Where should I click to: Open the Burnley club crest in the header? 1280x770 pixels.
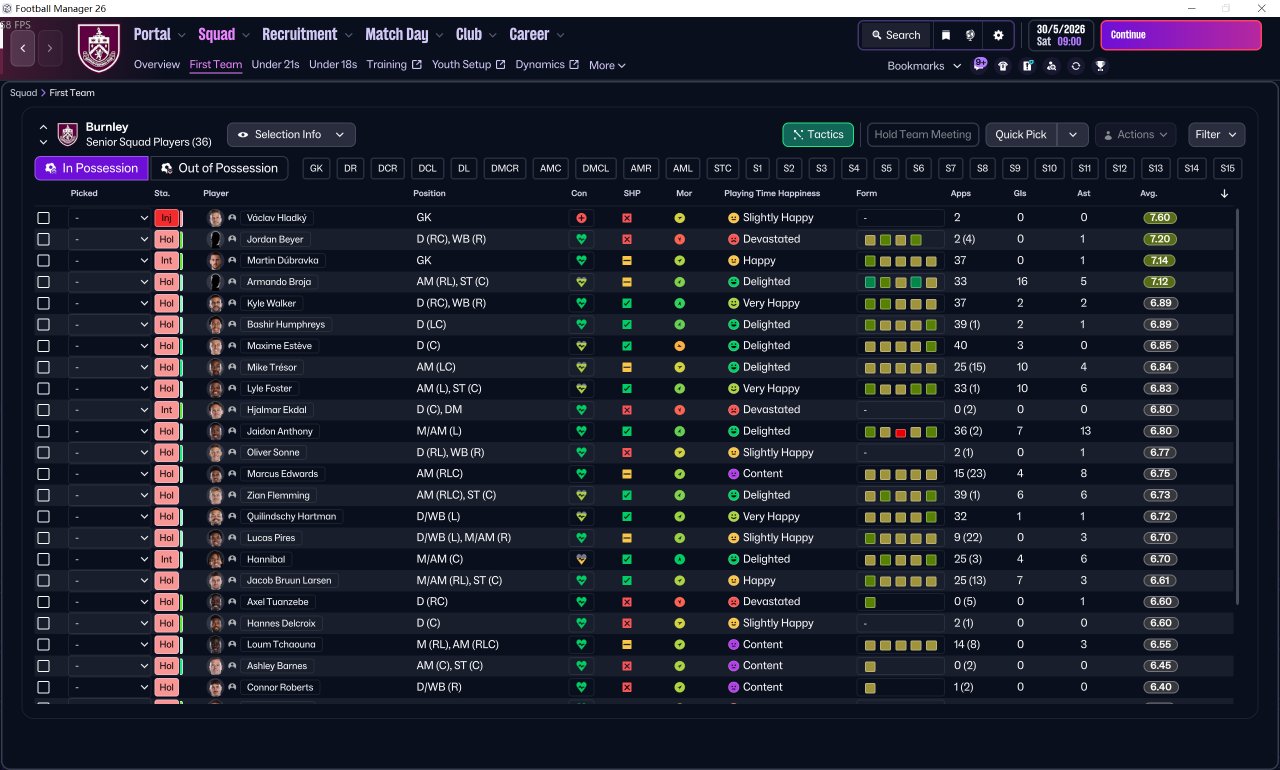coord(98,47)
